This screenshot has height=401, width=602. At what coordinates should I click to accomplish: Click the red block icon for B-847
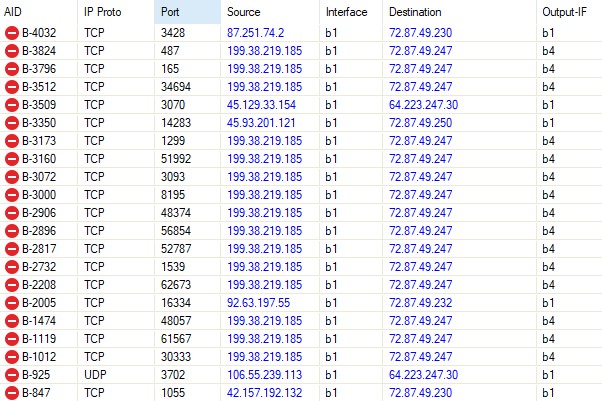click(12, 393)
